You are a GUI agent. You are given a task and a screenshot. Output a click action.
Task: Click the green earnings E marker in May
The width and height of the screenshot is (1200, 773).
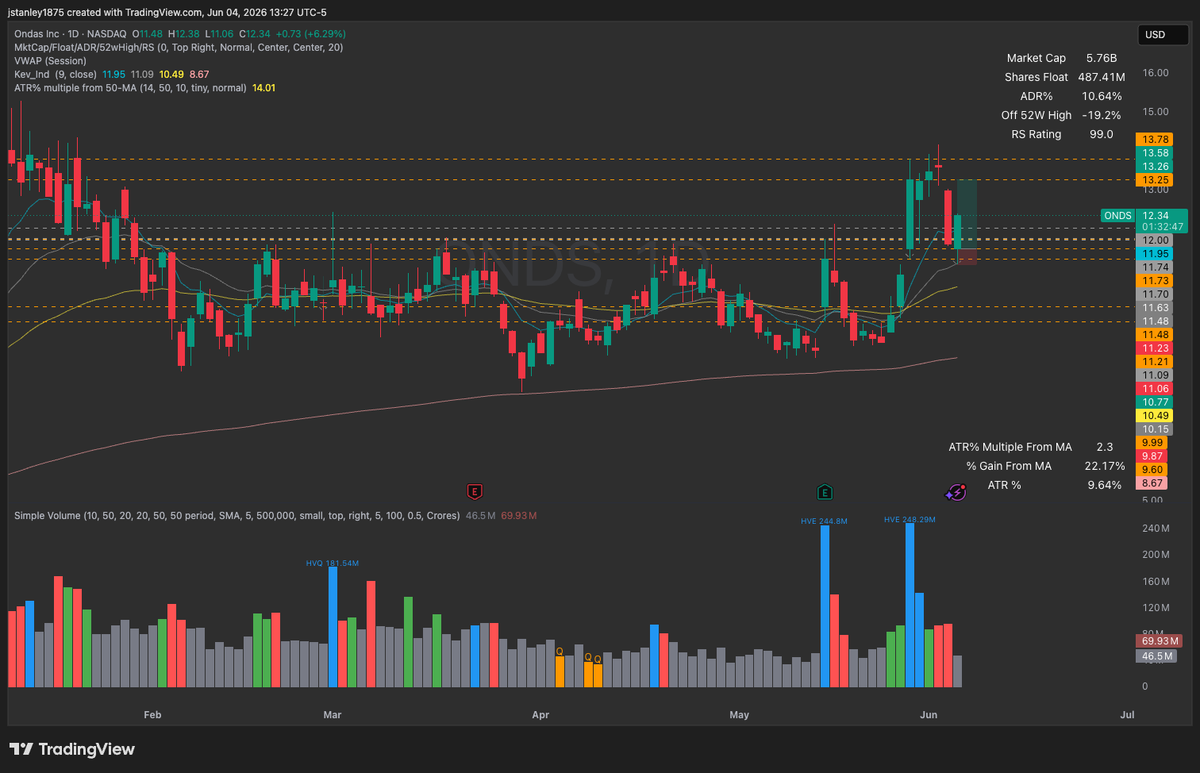point(825,491)
